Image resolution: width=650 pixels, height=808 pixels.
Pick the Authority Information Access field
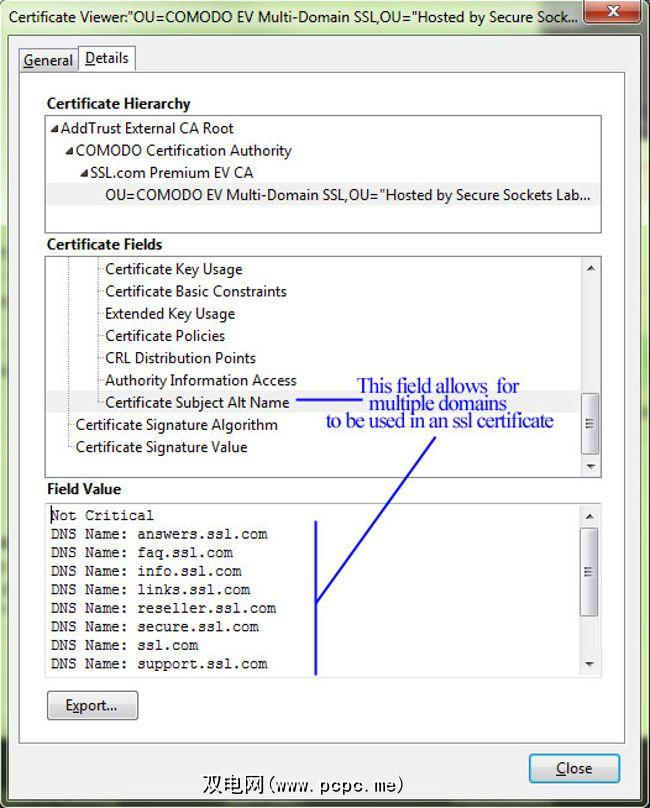coord(201,380)
